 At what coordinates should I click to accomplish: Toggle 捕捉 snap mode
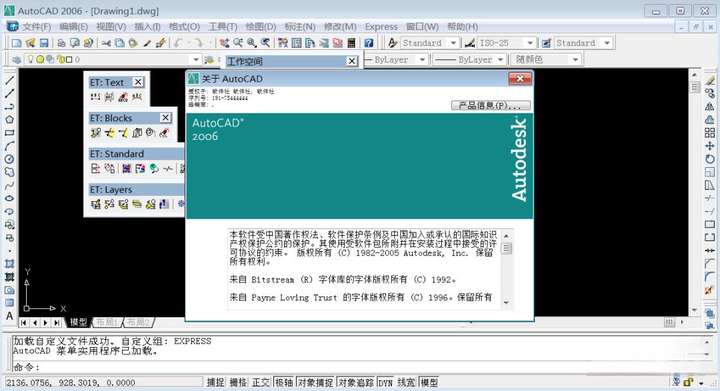215,382
